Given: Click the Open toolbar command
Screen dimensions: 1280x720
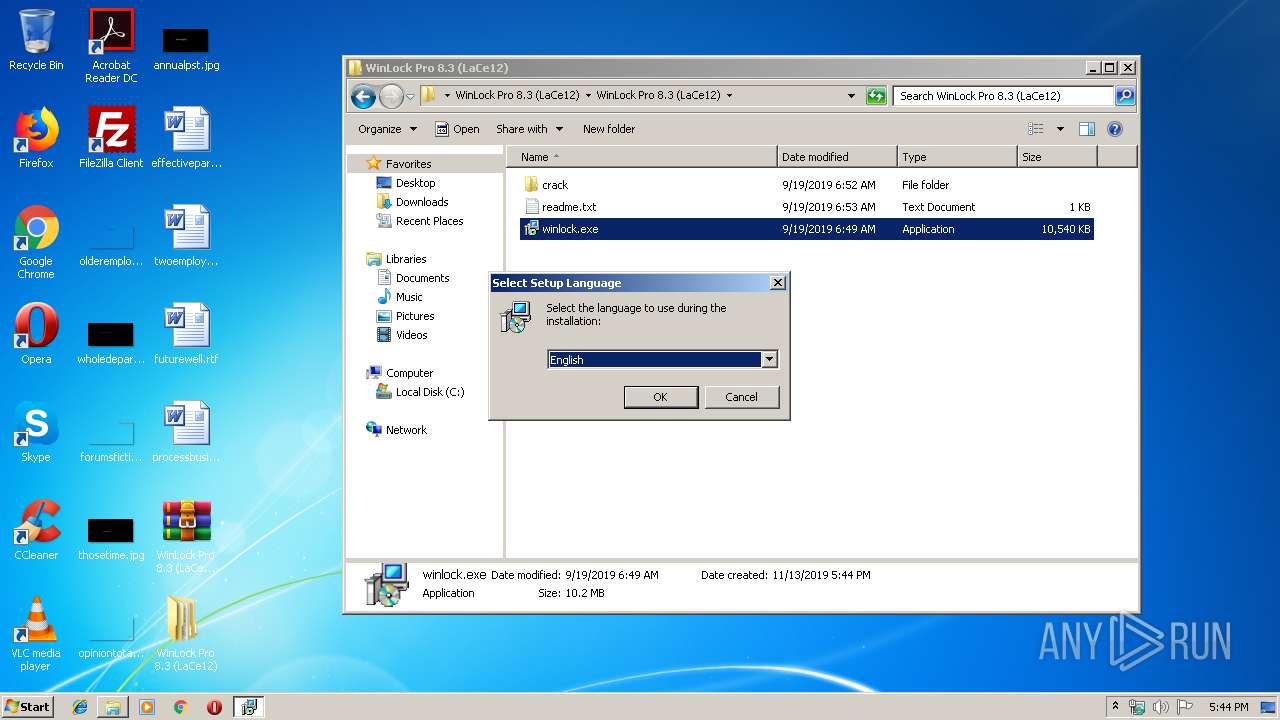Looking at the screenshot, I should click(457, 129).
